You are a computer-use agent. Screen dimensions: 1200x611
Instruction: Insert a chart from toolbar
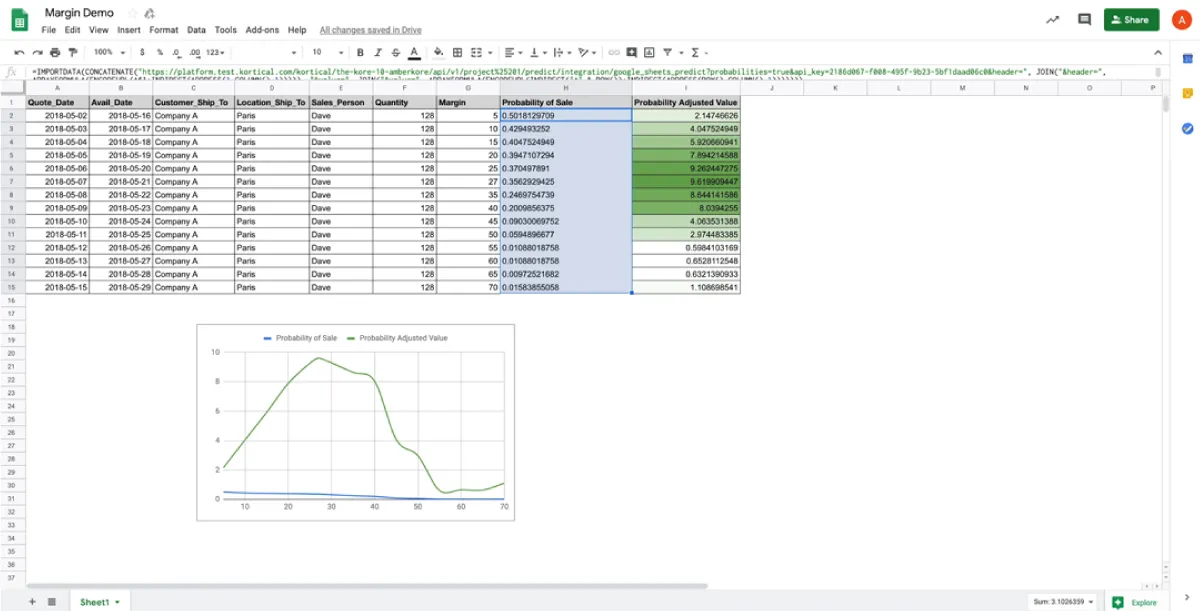coord(649,52)
